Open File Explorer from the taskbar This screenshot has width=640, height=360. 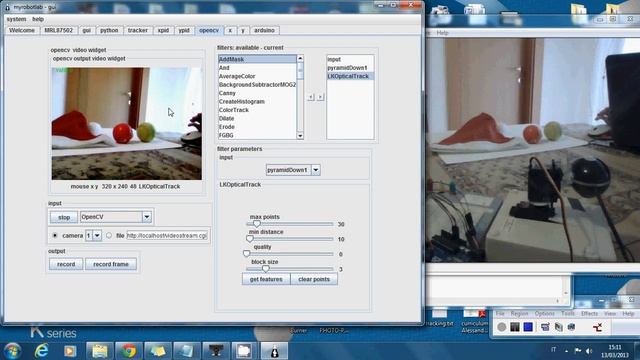[100, 351]
